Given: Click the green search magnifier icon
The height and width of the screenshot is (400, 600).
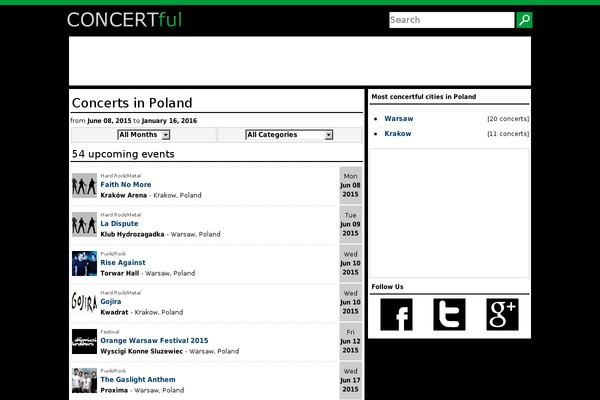Looking at the screenshot, I should click(x=524, y=20).
